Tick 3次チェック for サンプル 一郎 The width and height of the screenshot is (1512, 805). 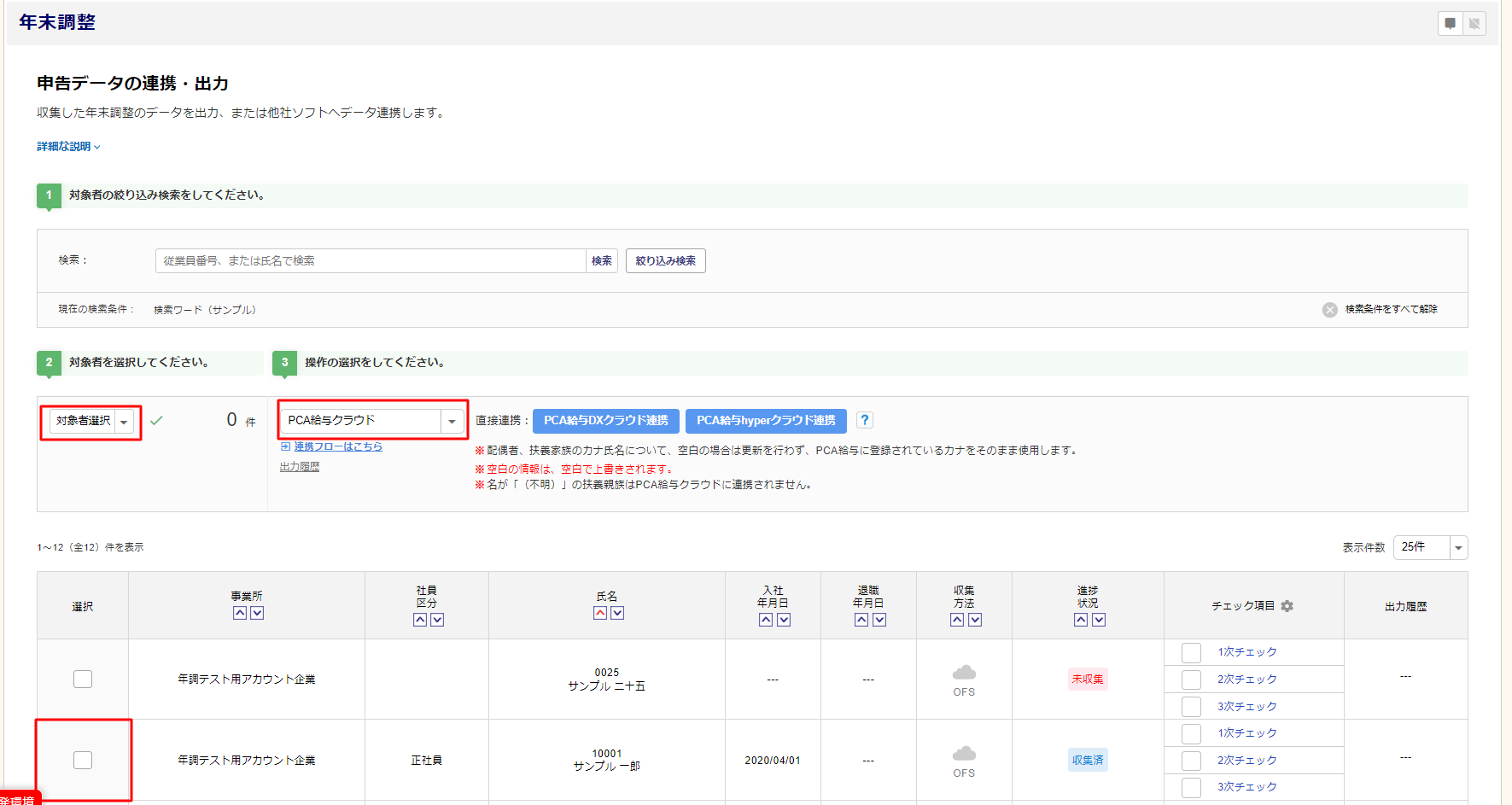[x=1191, y=787]
